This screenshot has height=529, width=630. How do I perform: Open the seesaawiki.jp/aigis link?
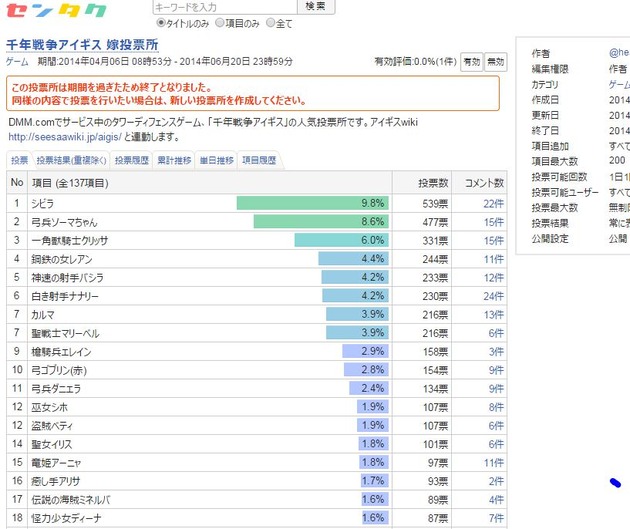[x=65, y=137]
